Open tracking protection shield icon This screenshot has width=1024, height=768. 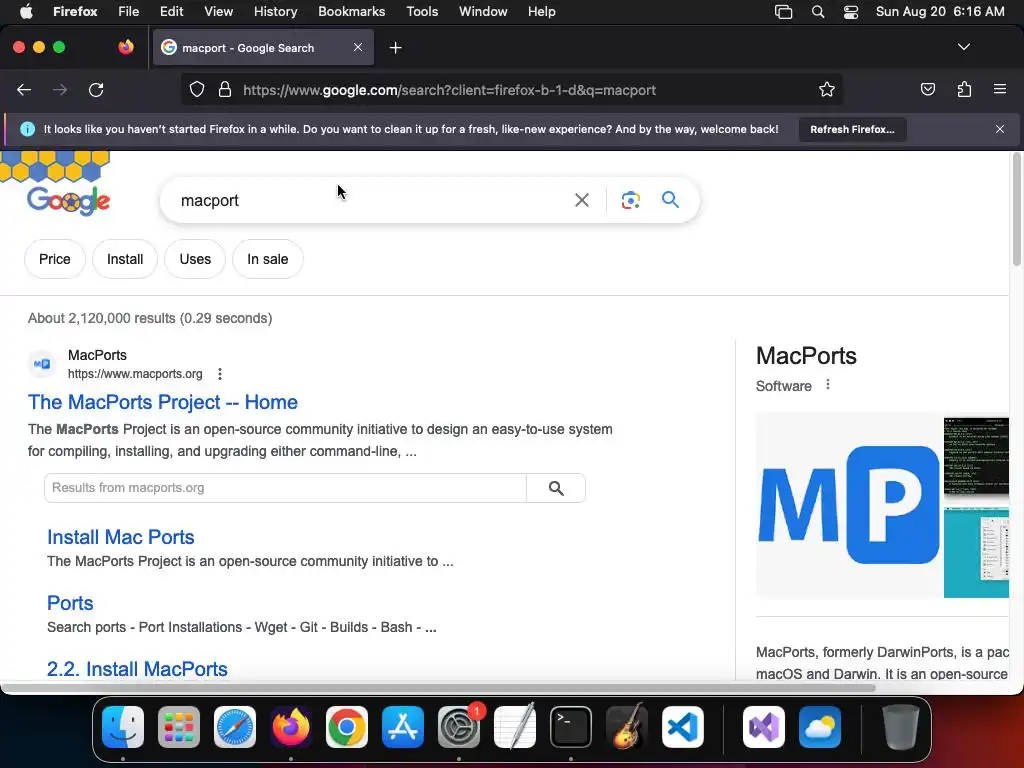pos(197,90)
